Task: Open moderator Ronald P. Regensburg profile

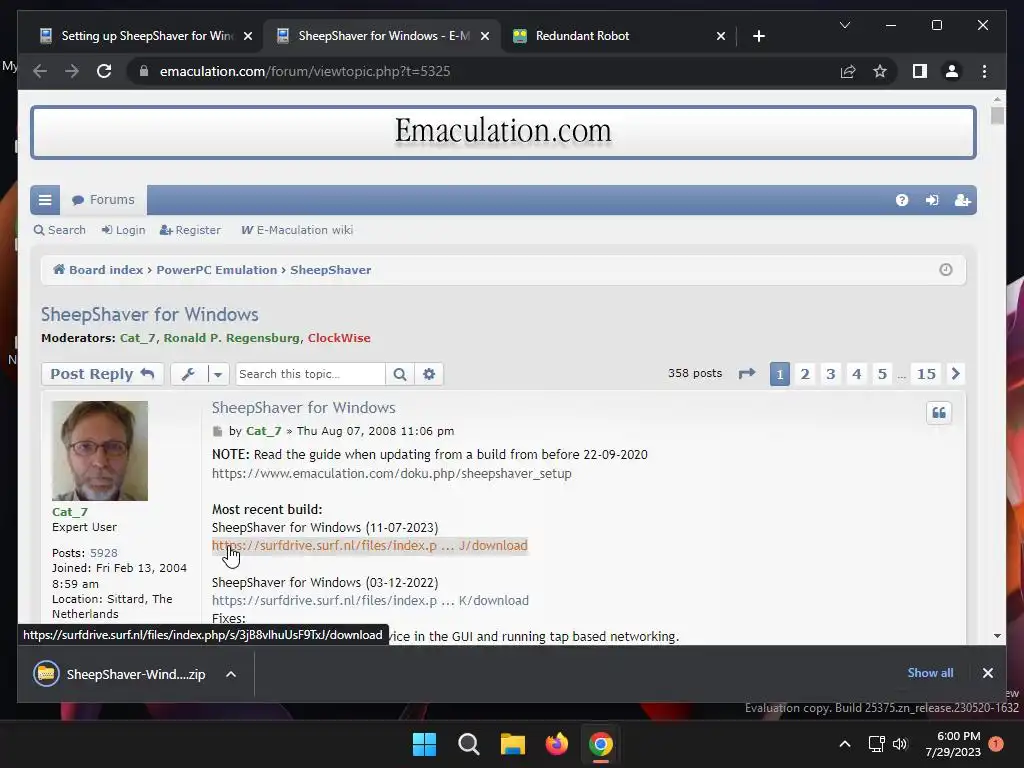Action: click(231, 338)
